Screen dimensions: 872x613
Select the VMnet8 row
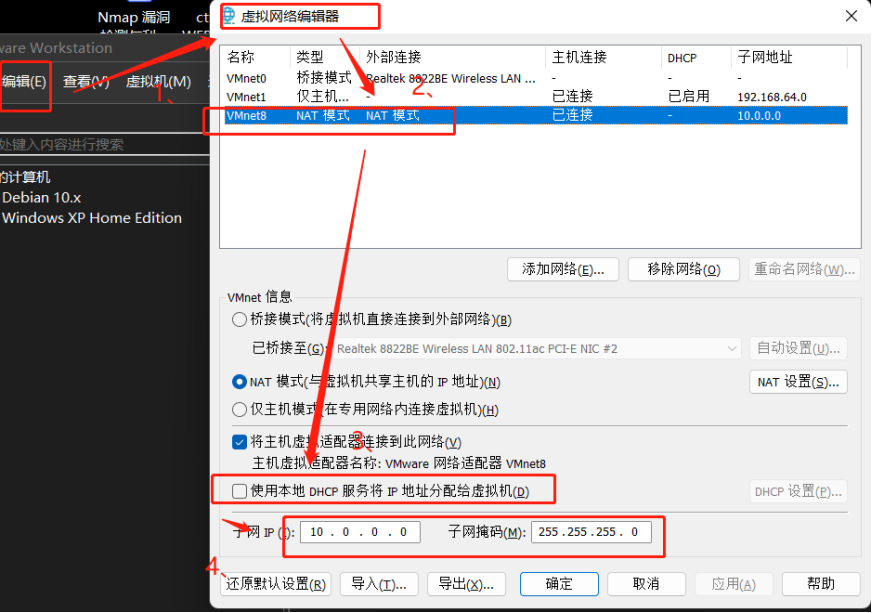click(x=536, y=116)
